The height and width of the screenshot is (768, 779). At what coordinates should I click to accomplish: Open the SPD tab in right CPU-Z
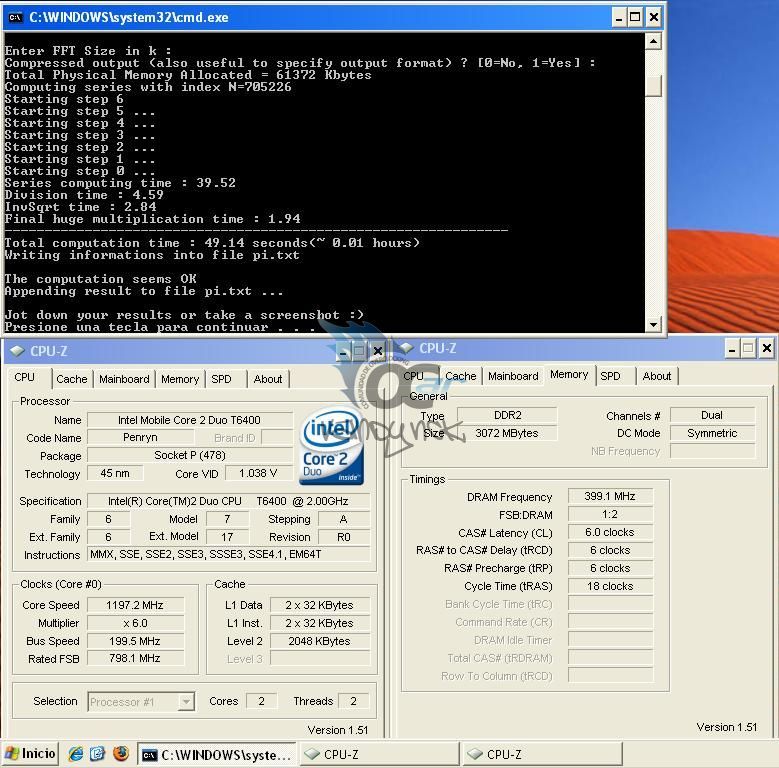[x=610, y=376]
